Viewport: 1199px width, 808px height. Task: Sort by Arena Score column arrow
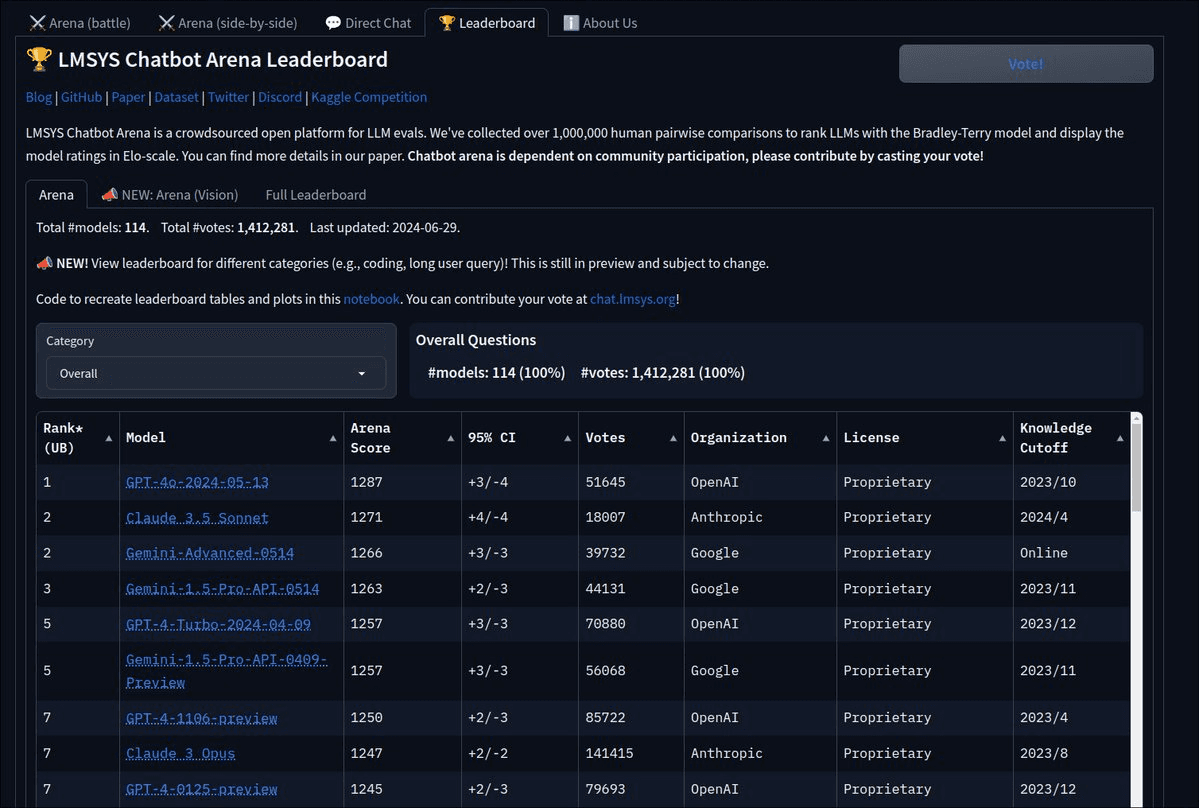point(450,438)
